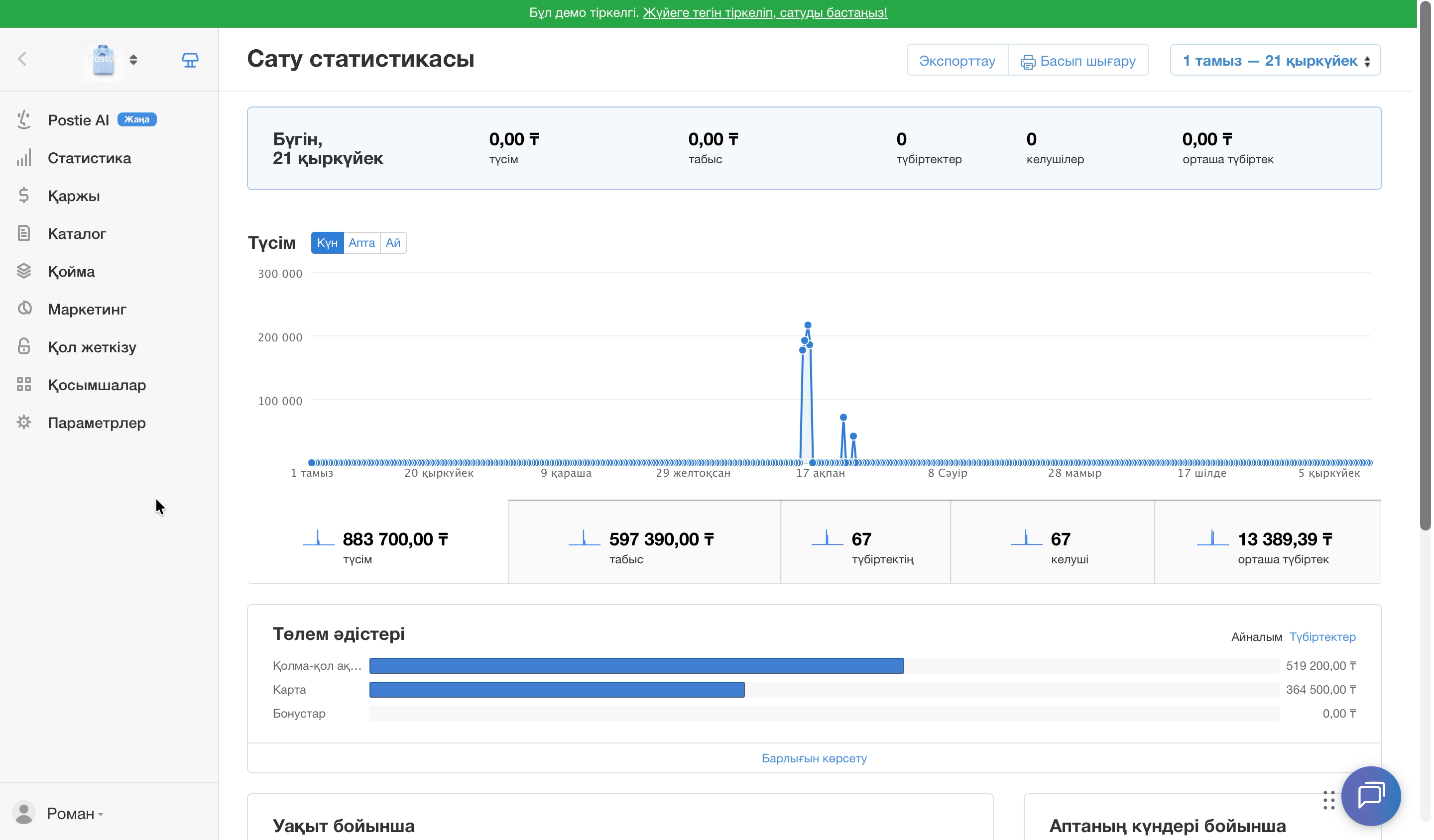The width and height of the screenshot is (1434, 840).
Task: Click the Маркетинг pie chart icon
Action: click(x=24, y=309)
